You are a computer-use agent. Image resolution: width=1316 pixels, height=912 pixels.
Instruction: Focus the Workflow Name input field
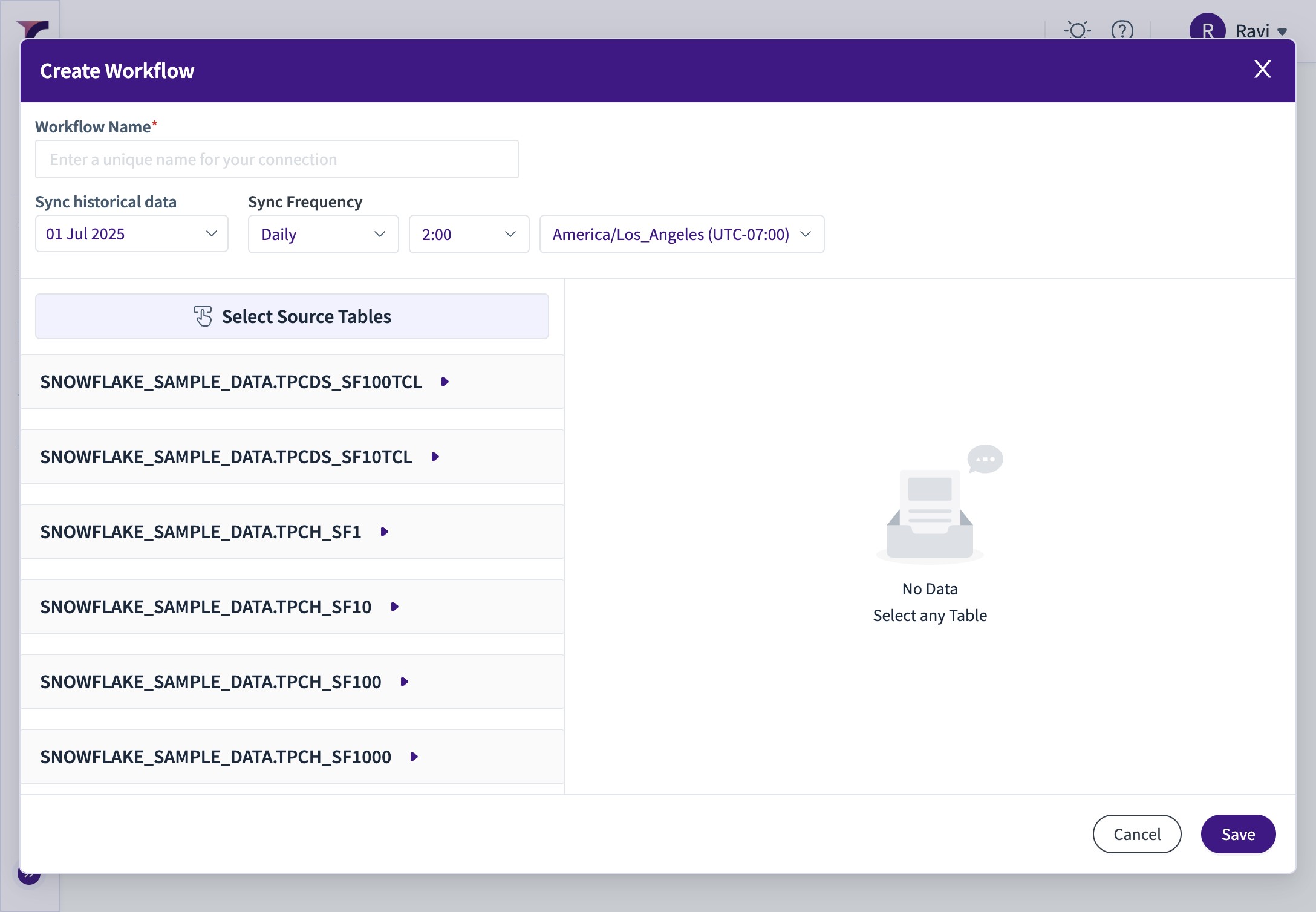coord(276,160)
